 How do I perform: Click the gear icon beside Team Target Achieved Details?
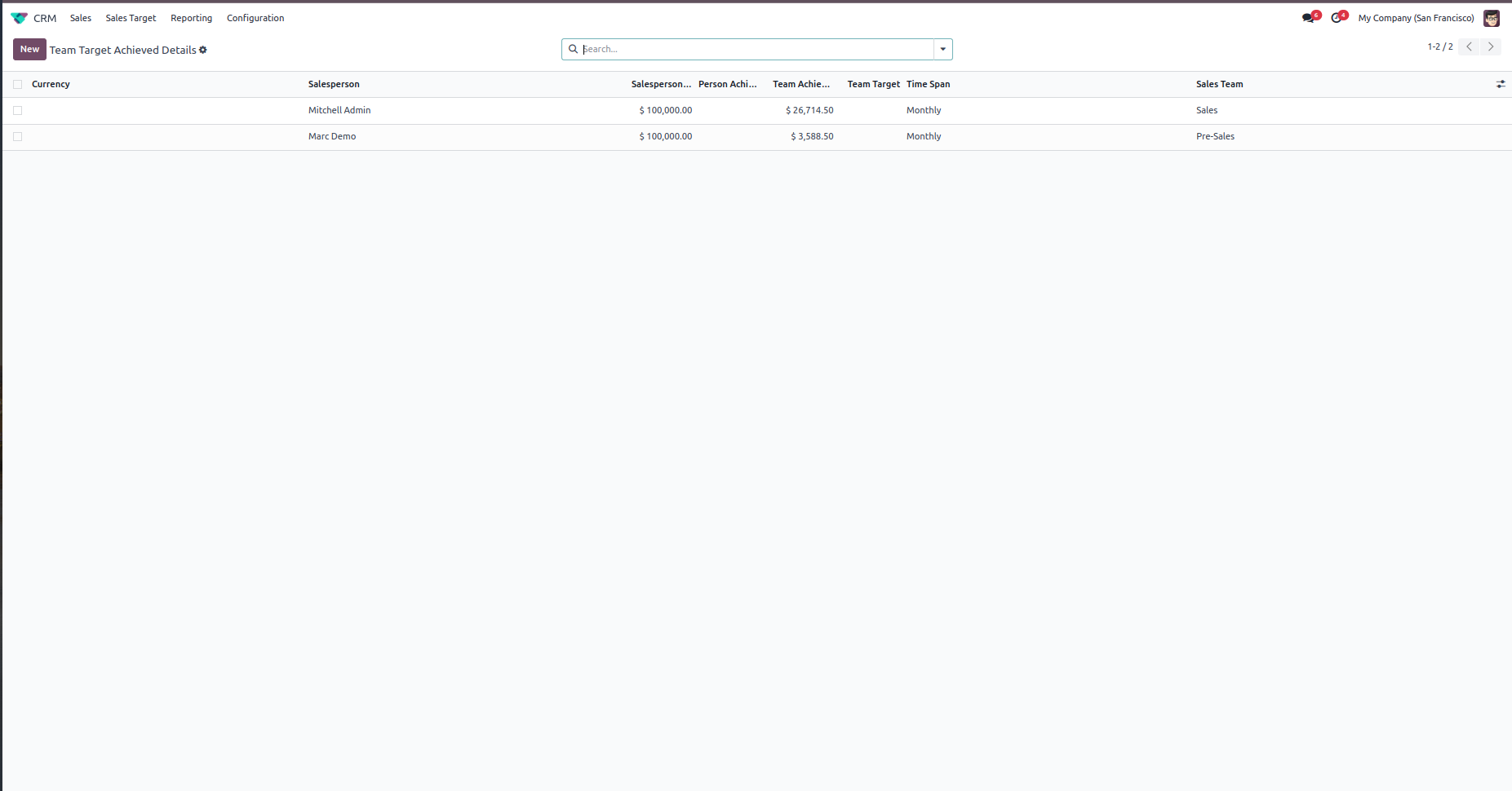click(x=203, y=50)
